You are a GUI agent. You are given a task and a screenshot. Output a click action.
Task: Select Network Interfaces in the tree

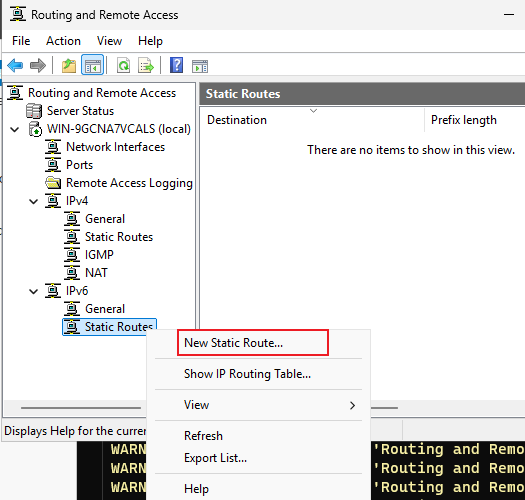[116, 147]
